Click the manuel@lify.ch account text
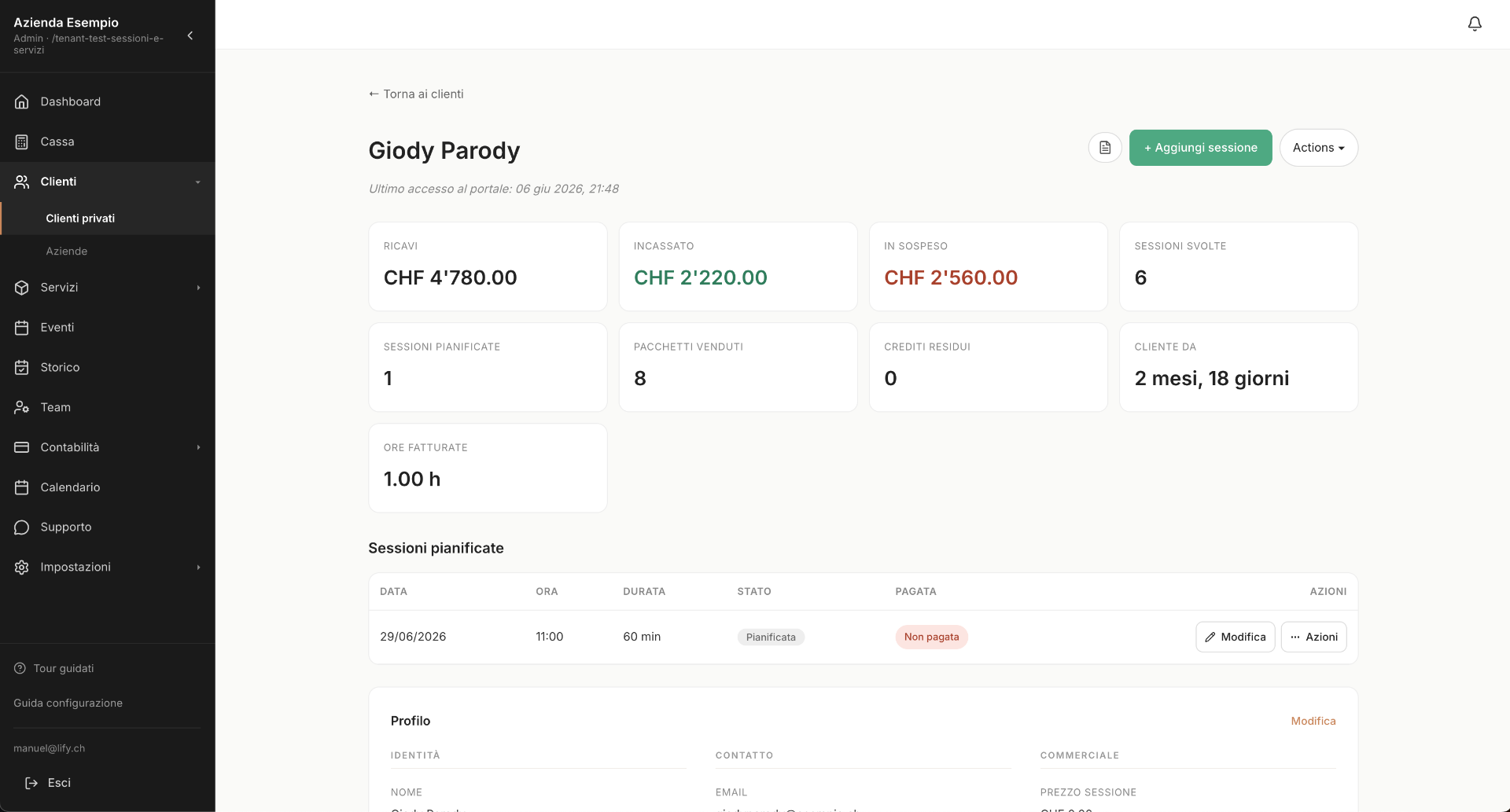The image size is (1510, 812). click(x=49, y=748)
